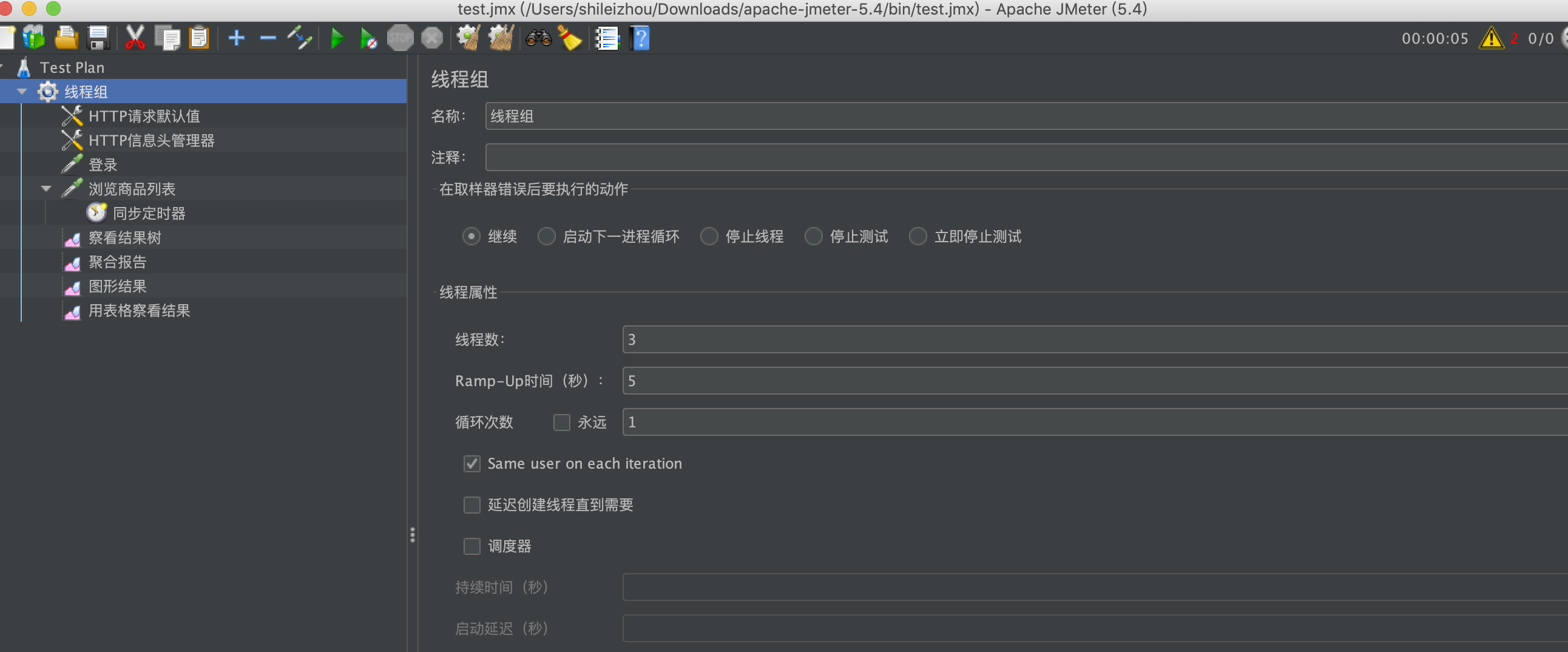Select the 登录 sampler
This screenshot has width=1568, height=652.
(103, 165)
